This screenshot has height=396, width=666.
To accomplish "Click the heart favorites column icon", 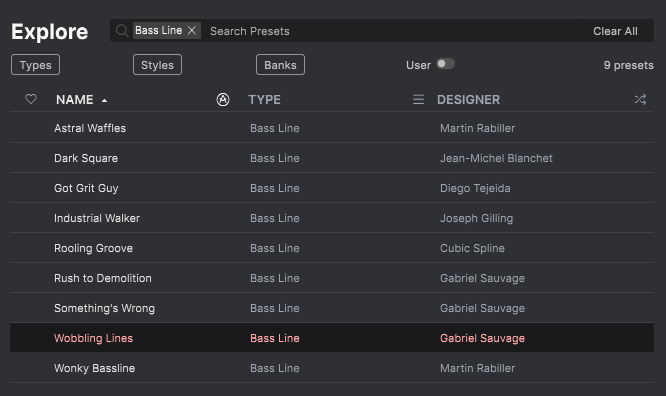I will tap(31, 99).
